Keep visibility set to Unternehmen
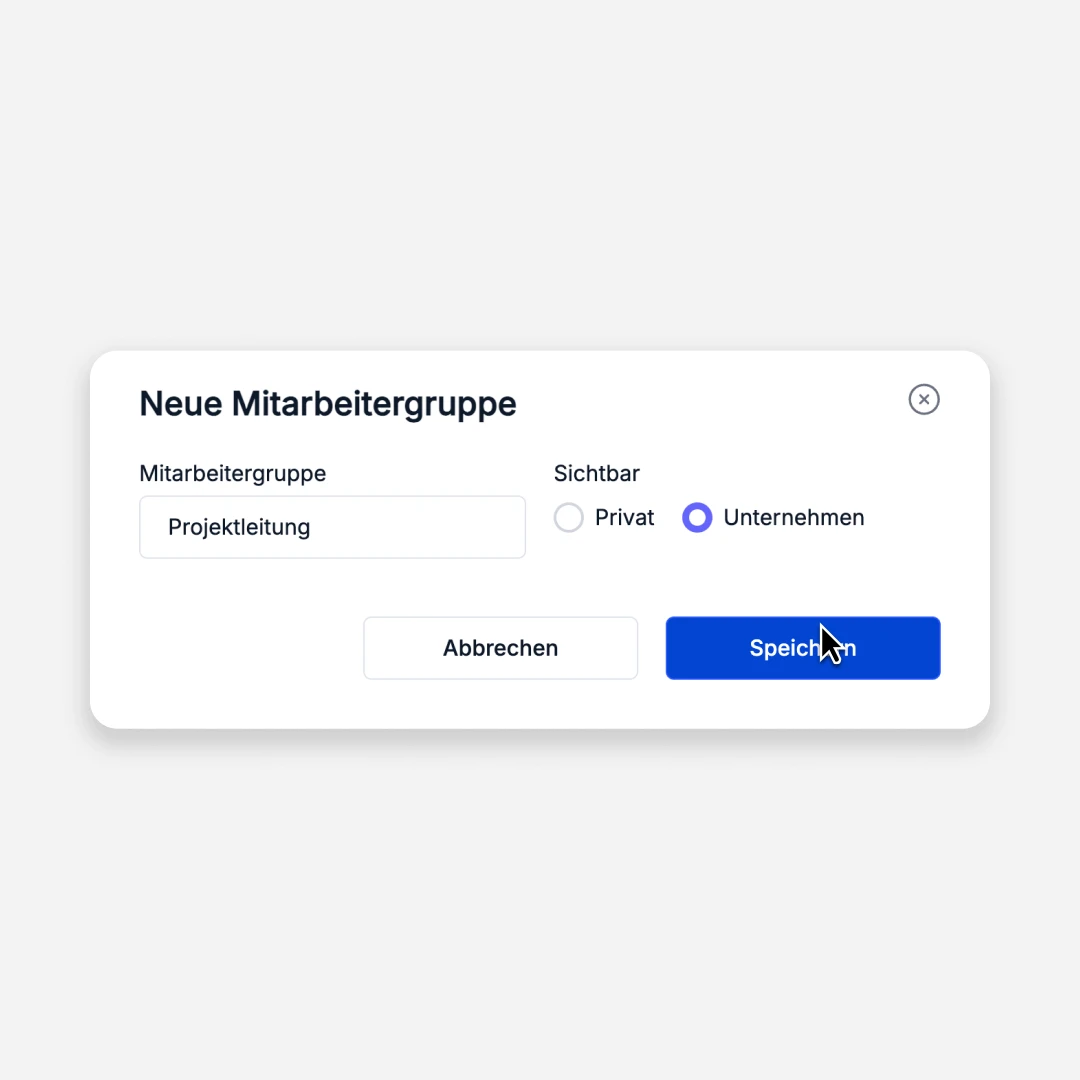Image resolution: width=1080 pixels, height=1080 pixels. [x=697, y=517]
